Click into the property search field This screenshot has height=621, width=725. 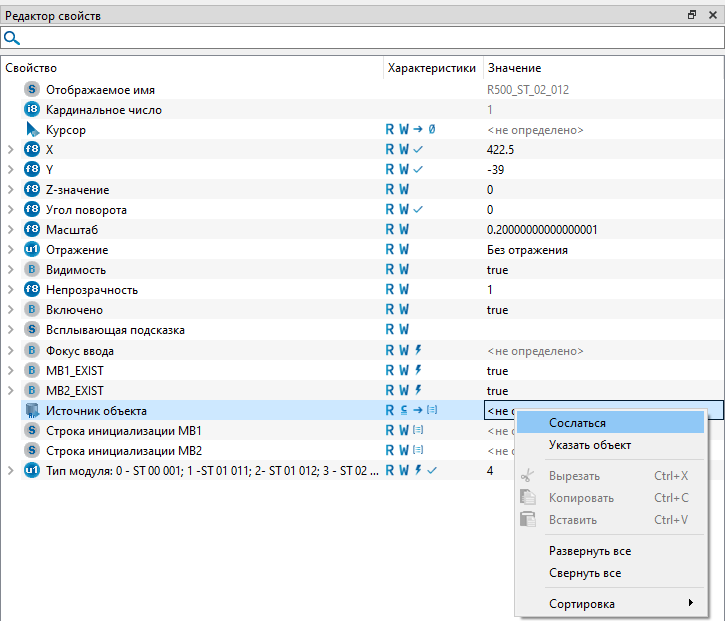370,38
